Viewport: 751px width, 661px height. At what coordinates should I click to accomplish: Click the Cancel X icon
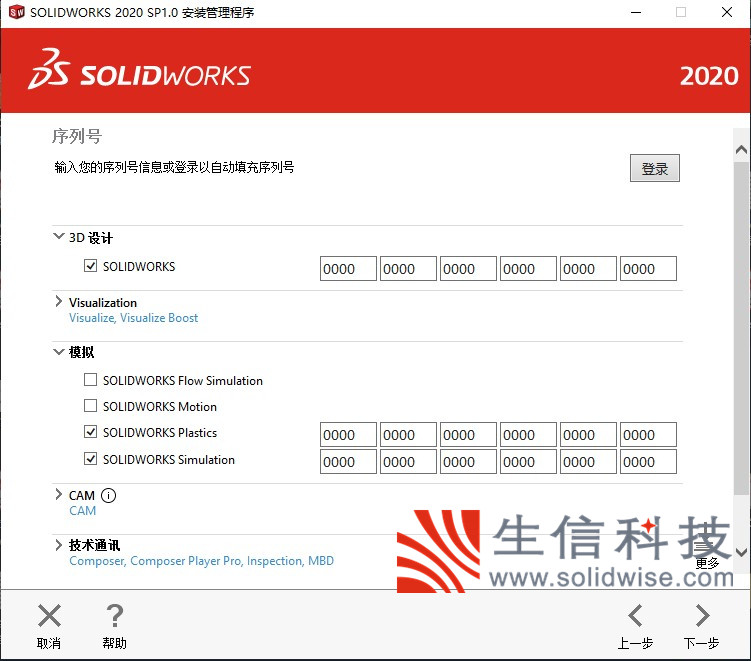pos(49,616)
